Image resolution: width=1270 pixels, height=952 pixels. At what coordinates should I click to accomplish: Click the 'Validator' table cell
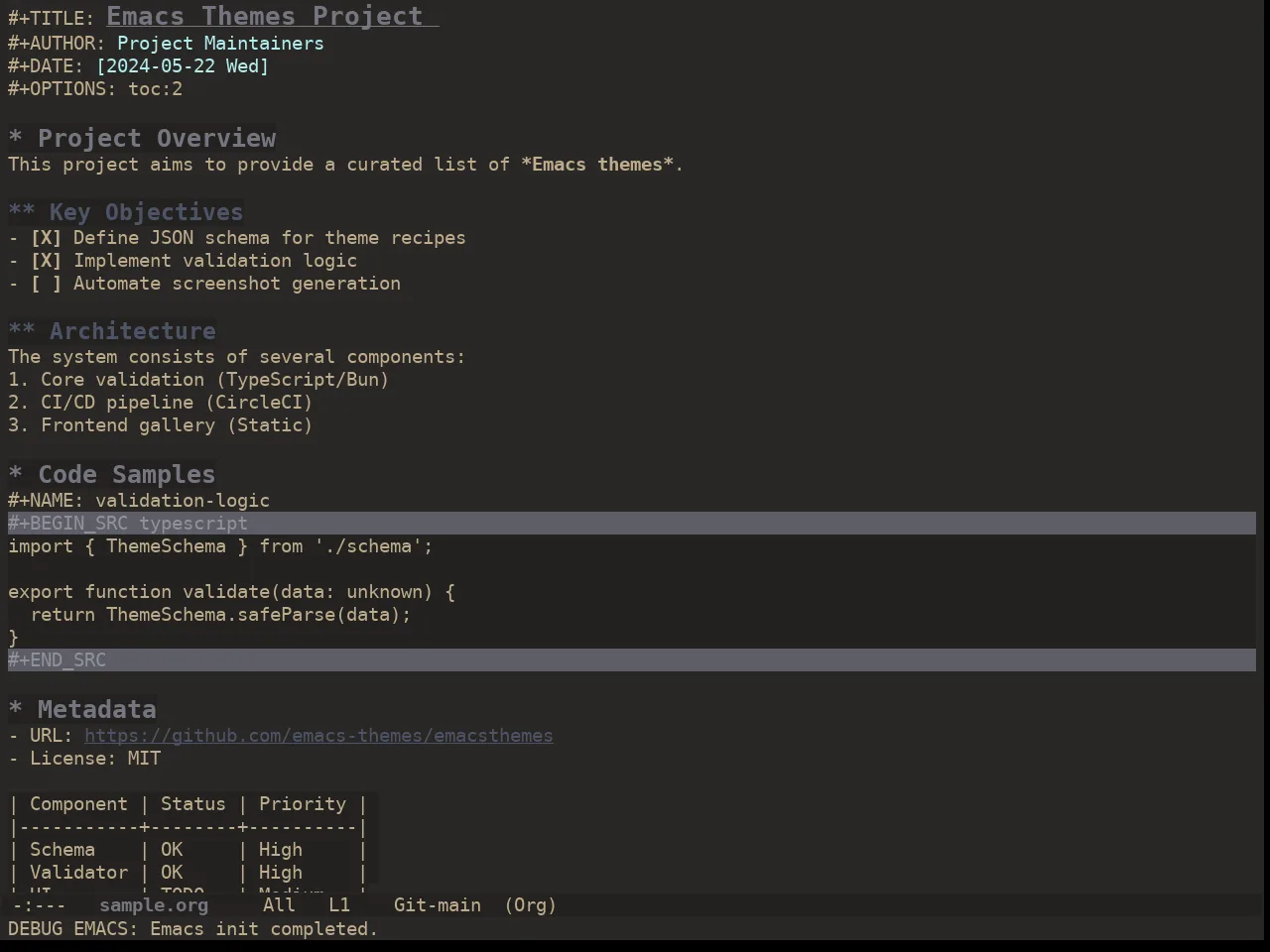pos(78,873)
